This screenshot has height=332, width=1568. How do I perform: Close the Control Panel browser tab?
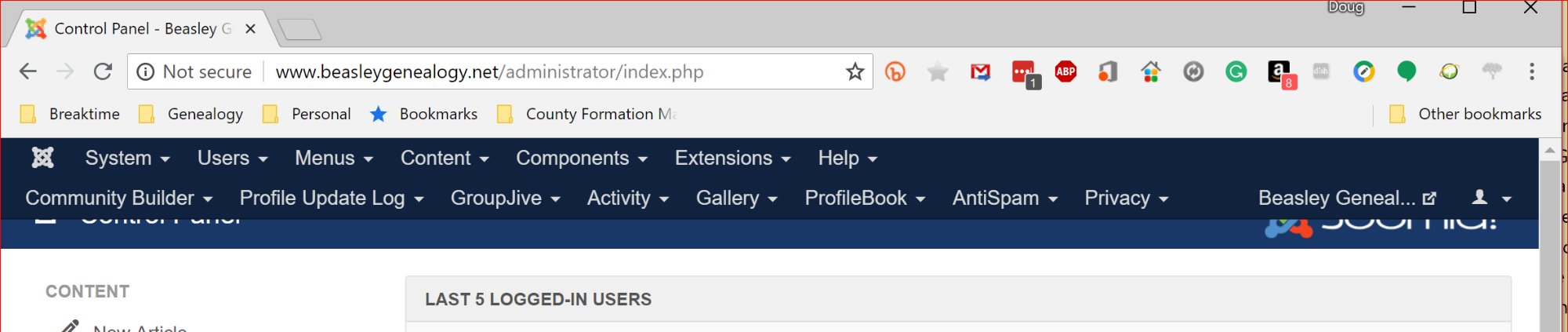coord(250,29)
